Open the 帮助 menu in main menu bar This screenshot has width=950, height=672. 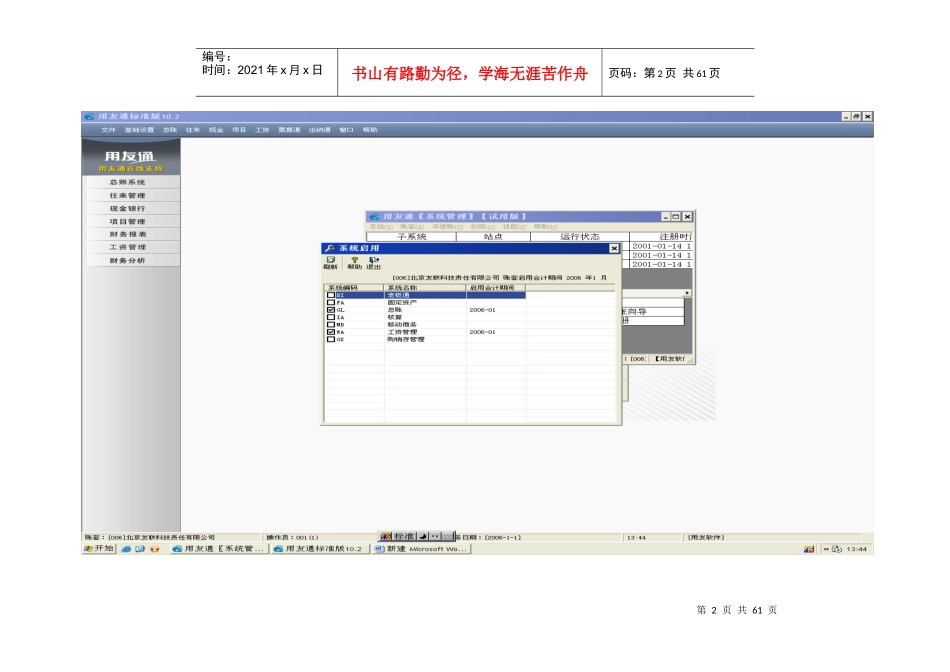pyautogui.click(x=370, y=130)
